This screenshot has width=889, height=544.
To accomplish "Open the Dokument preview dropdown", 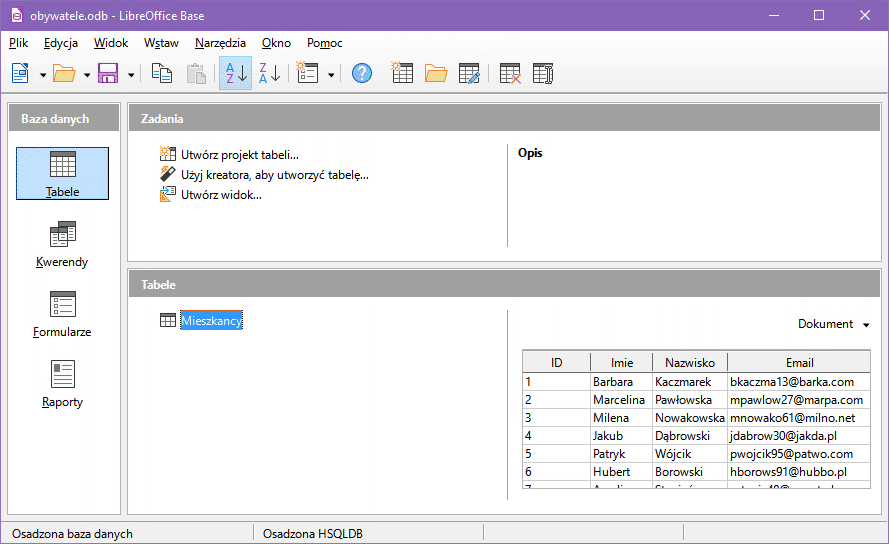I will [832, 324].
